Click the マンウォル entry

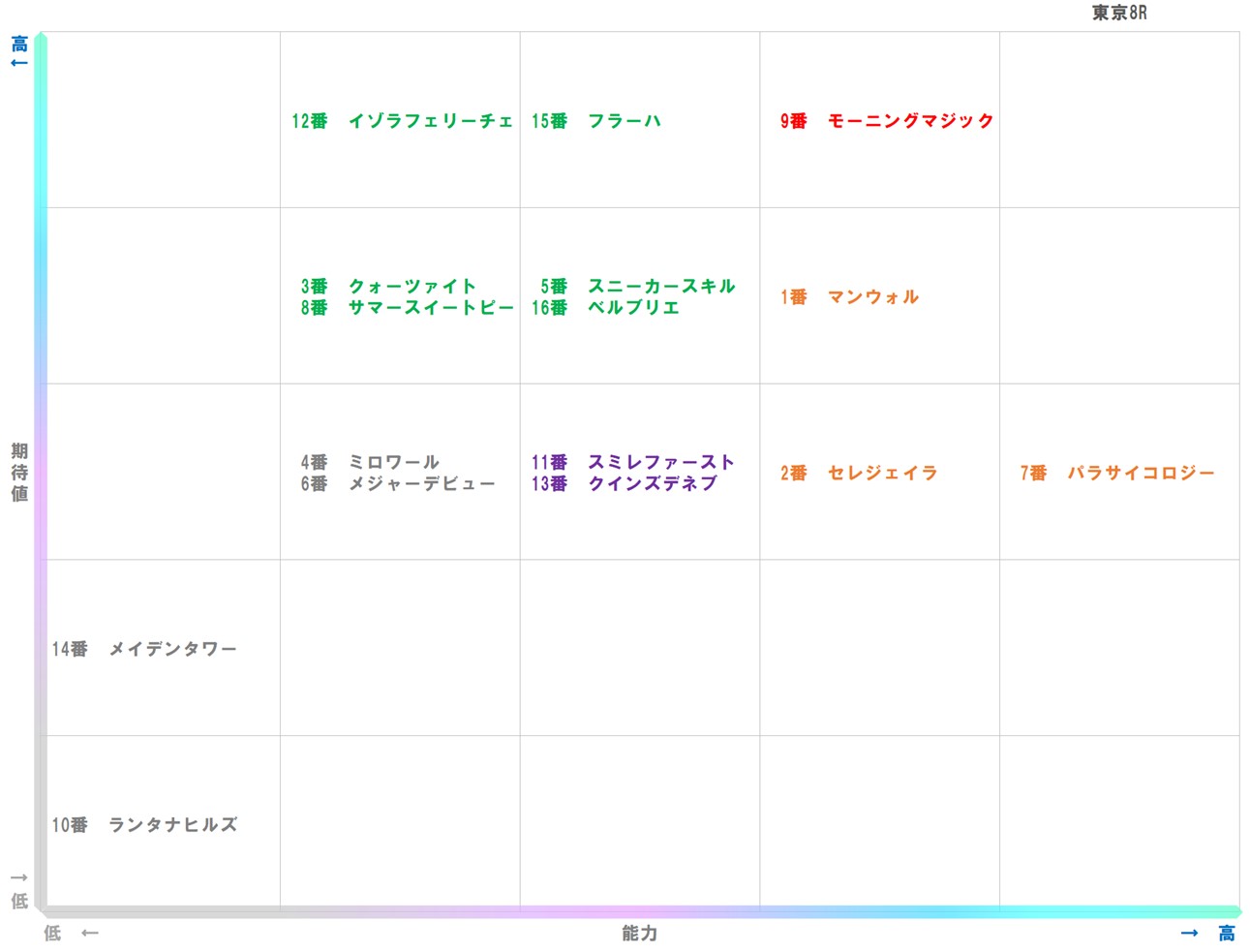pyautogui.click(x=870, y=297)
